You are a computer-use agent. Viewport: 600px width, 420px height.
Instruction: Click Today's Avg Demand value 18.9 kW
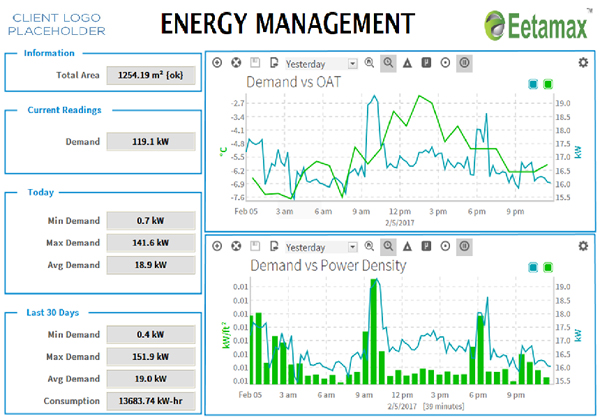click(151, 265)
